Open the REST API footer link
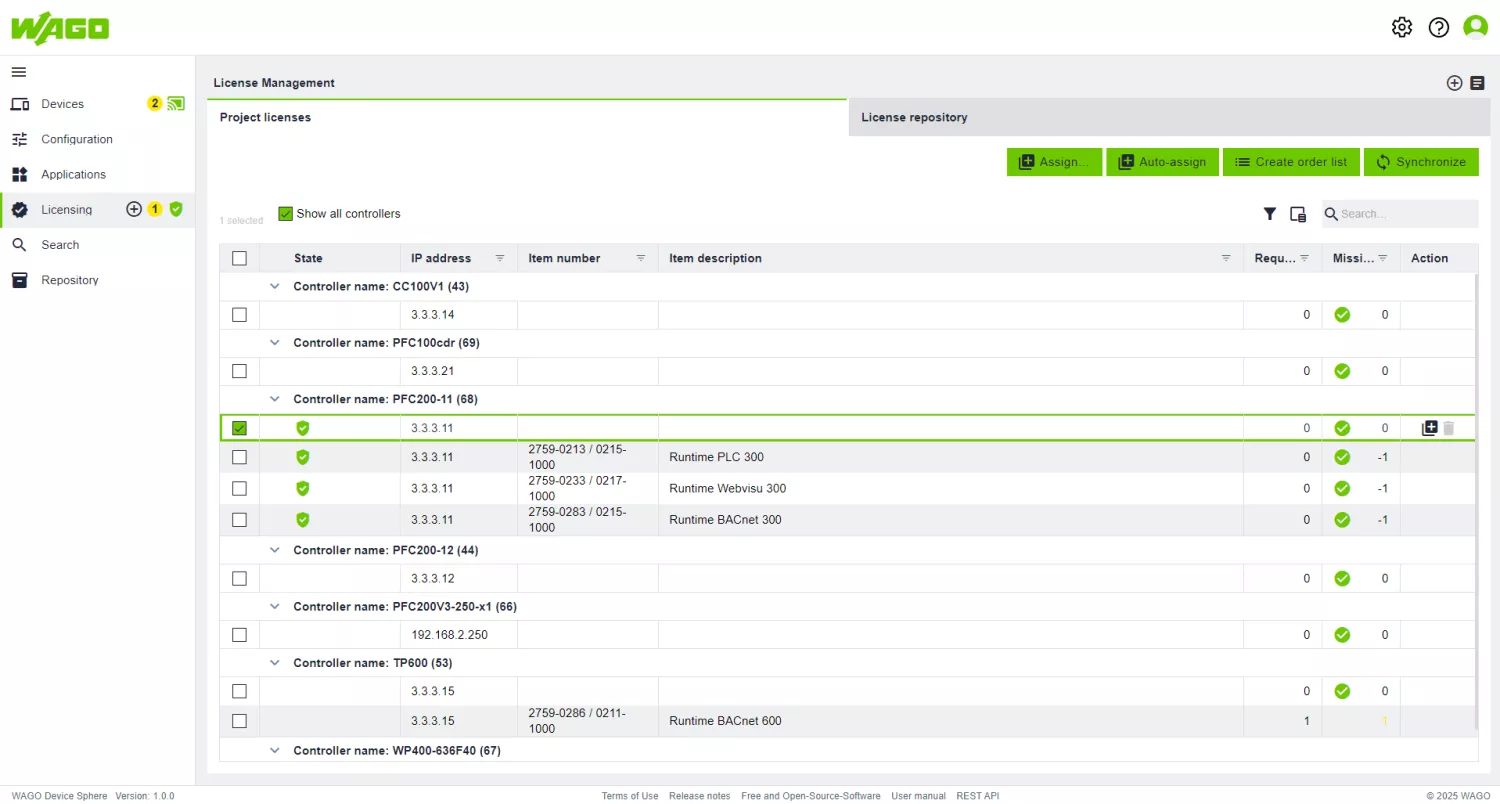 pos(977,796)
